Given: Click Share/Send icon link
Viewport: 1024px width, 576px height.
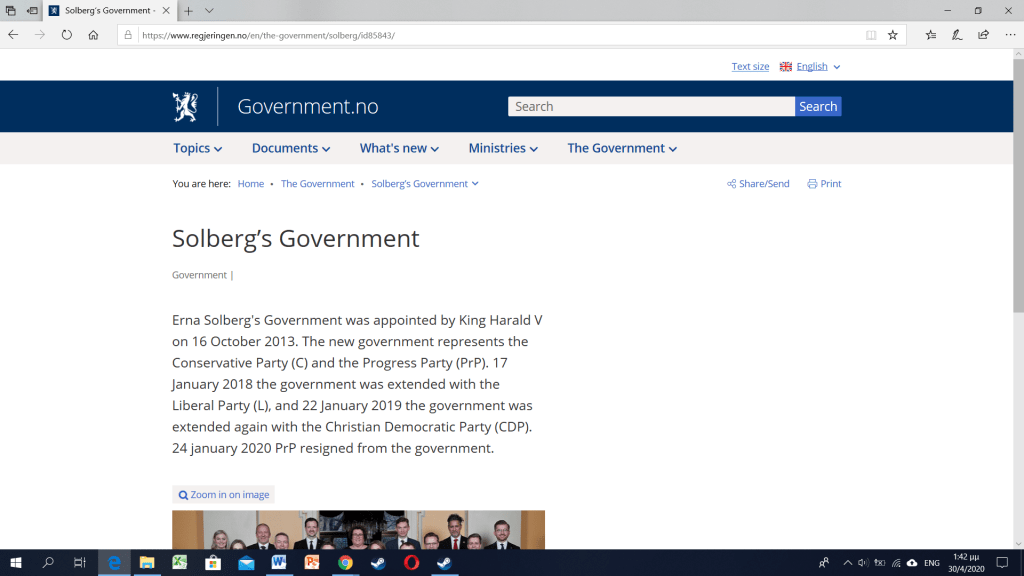Looking at the screenshot, I should (x=758, y=184).
